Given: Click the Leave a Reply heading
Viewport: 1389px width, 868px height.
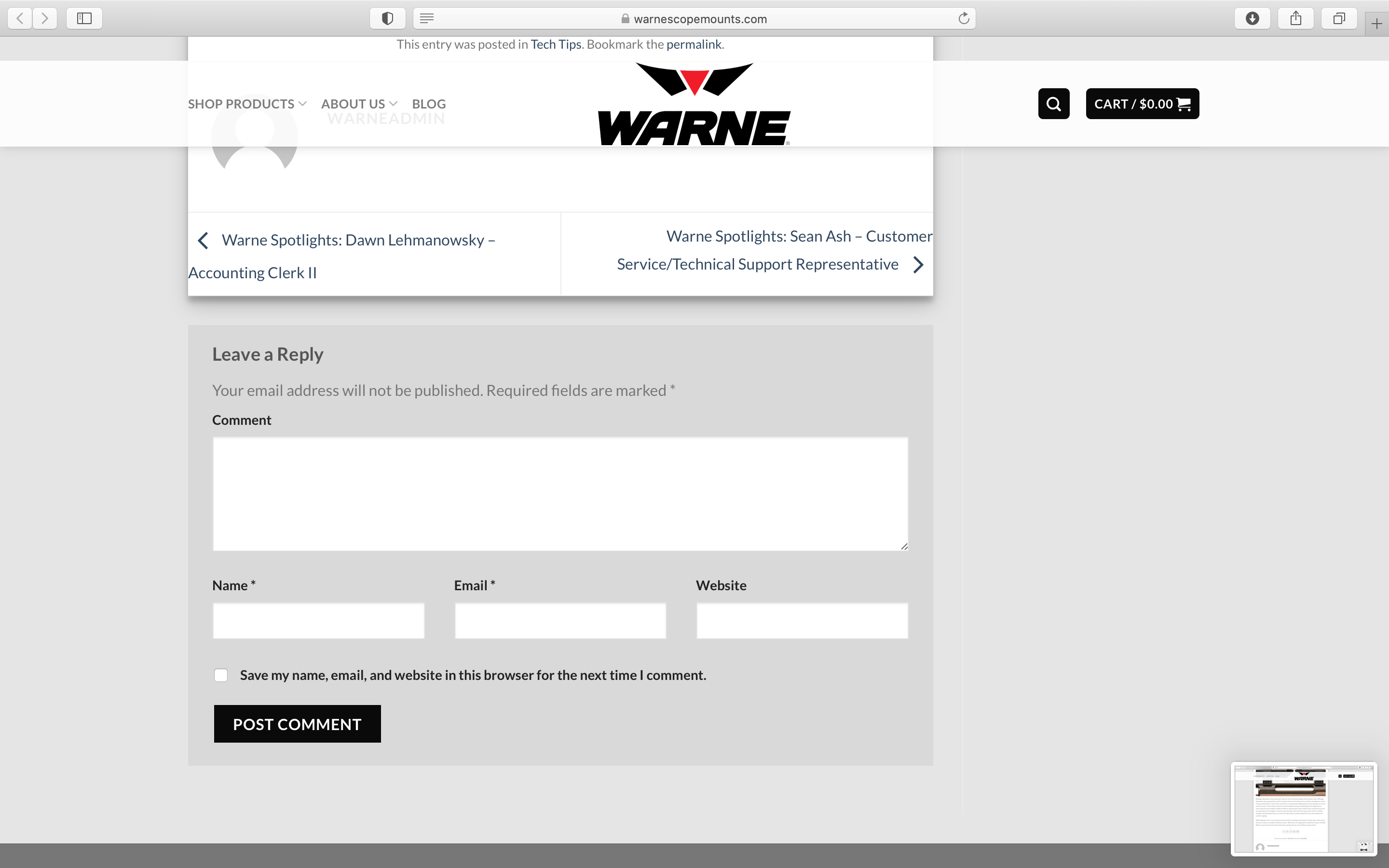Looking at the screenshot, I should 268,354.
